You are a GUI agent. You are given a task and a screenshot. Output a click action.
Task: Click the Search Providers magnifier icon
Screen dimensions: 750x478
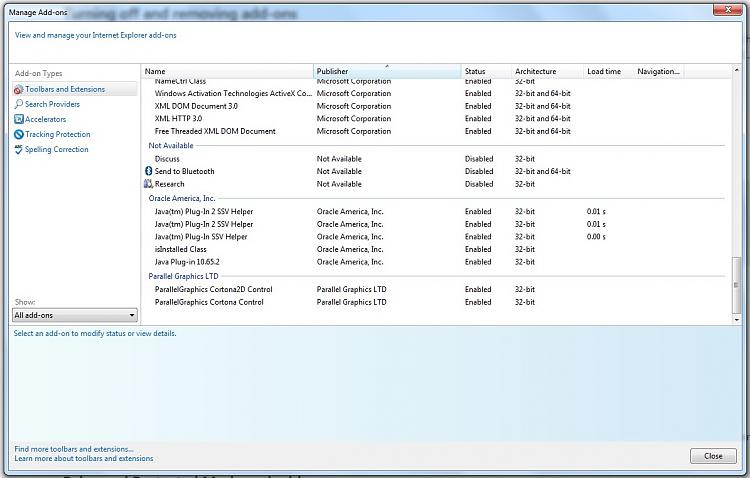click(x=19, y=104)
